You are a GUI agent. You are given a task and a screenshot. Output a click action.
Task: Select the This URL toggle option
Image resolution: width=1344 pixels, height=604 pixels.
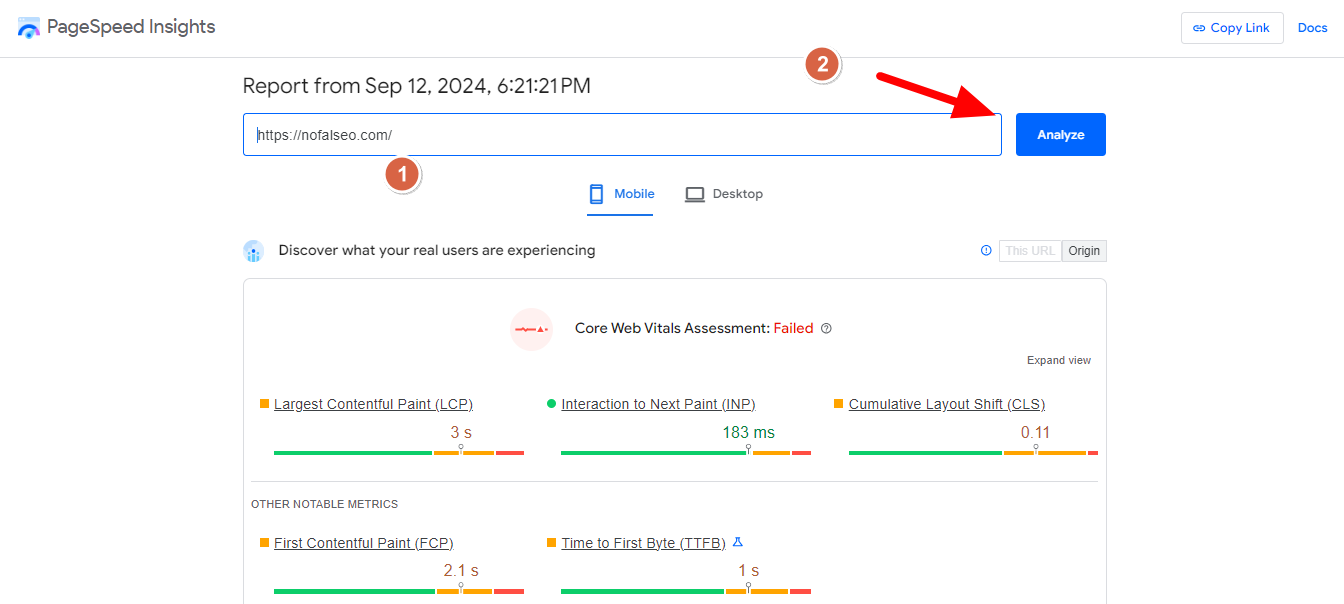pos(1029,251)
